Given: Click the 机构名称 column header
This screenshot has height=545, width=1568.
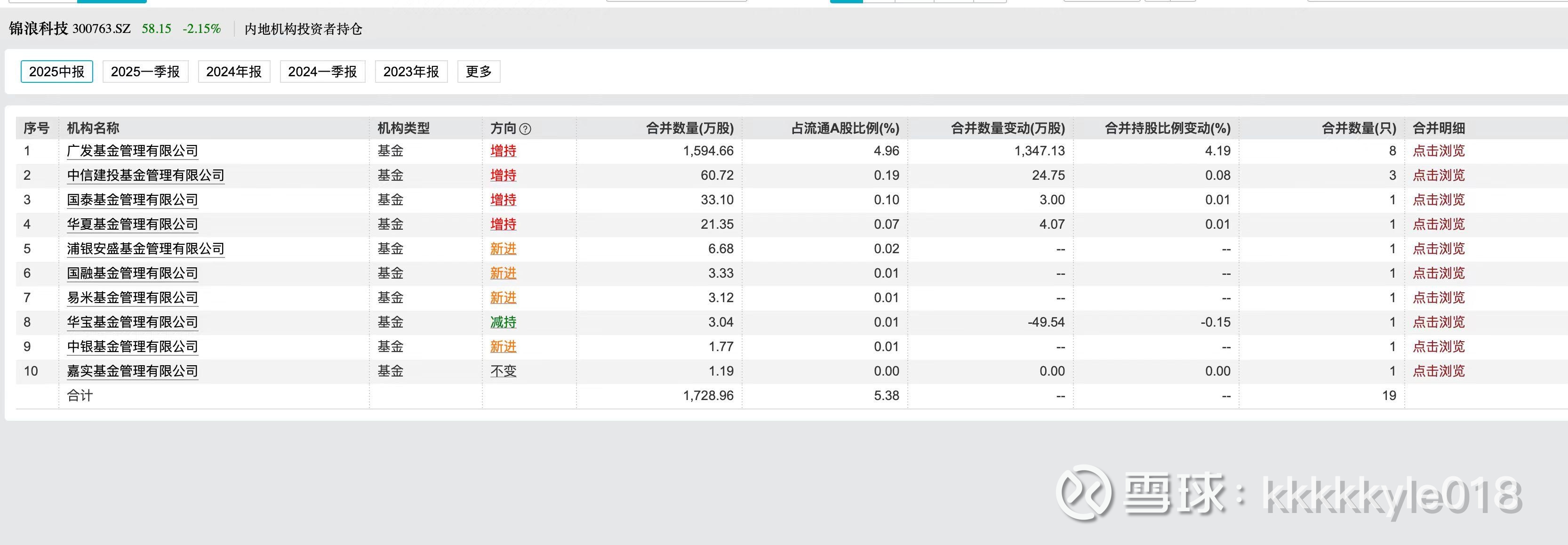Looking at the screenshot, I should (x=93, y=128).
